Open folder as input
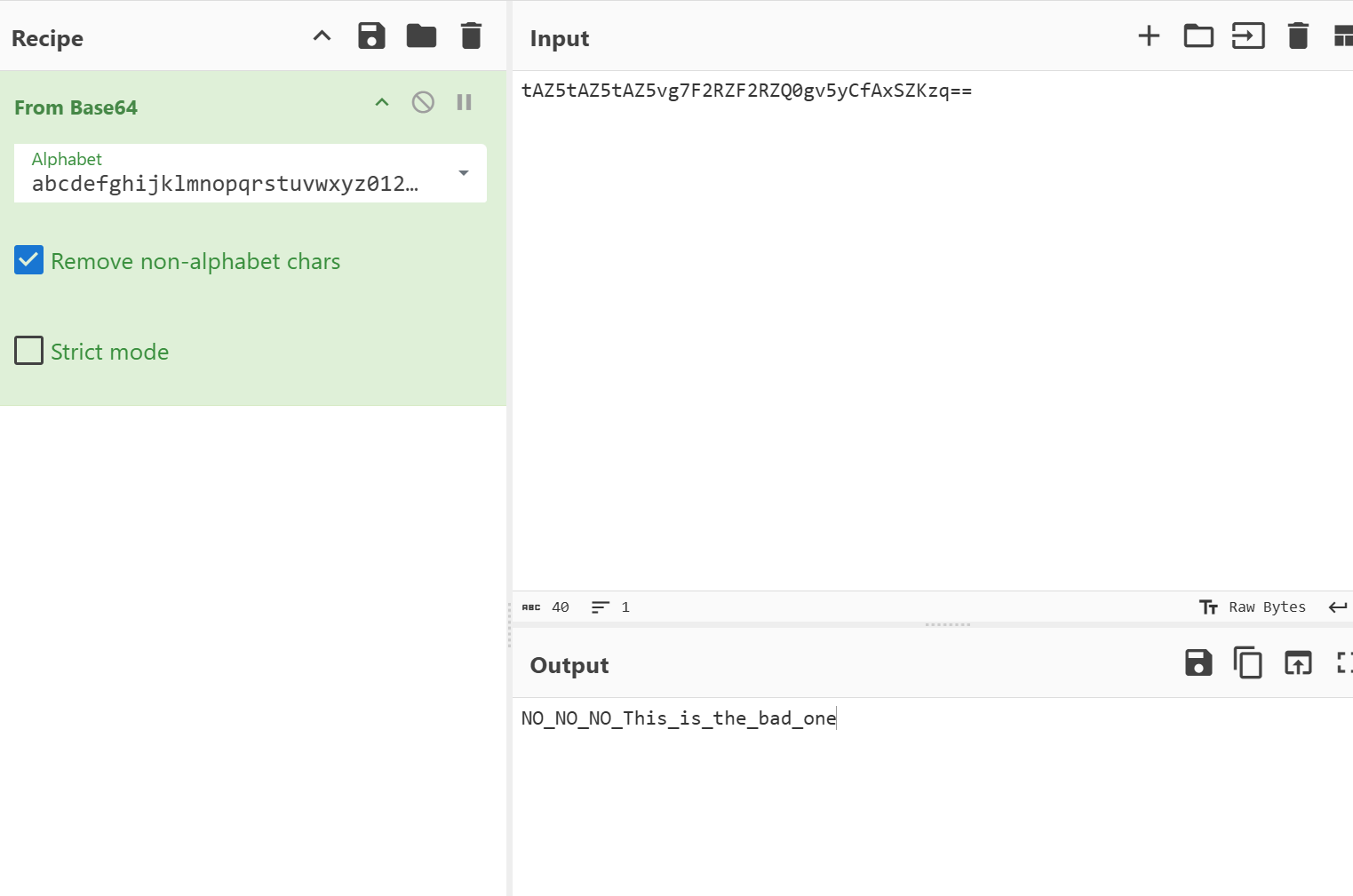Screen dimensions: 1353x896 [1198, 36]
